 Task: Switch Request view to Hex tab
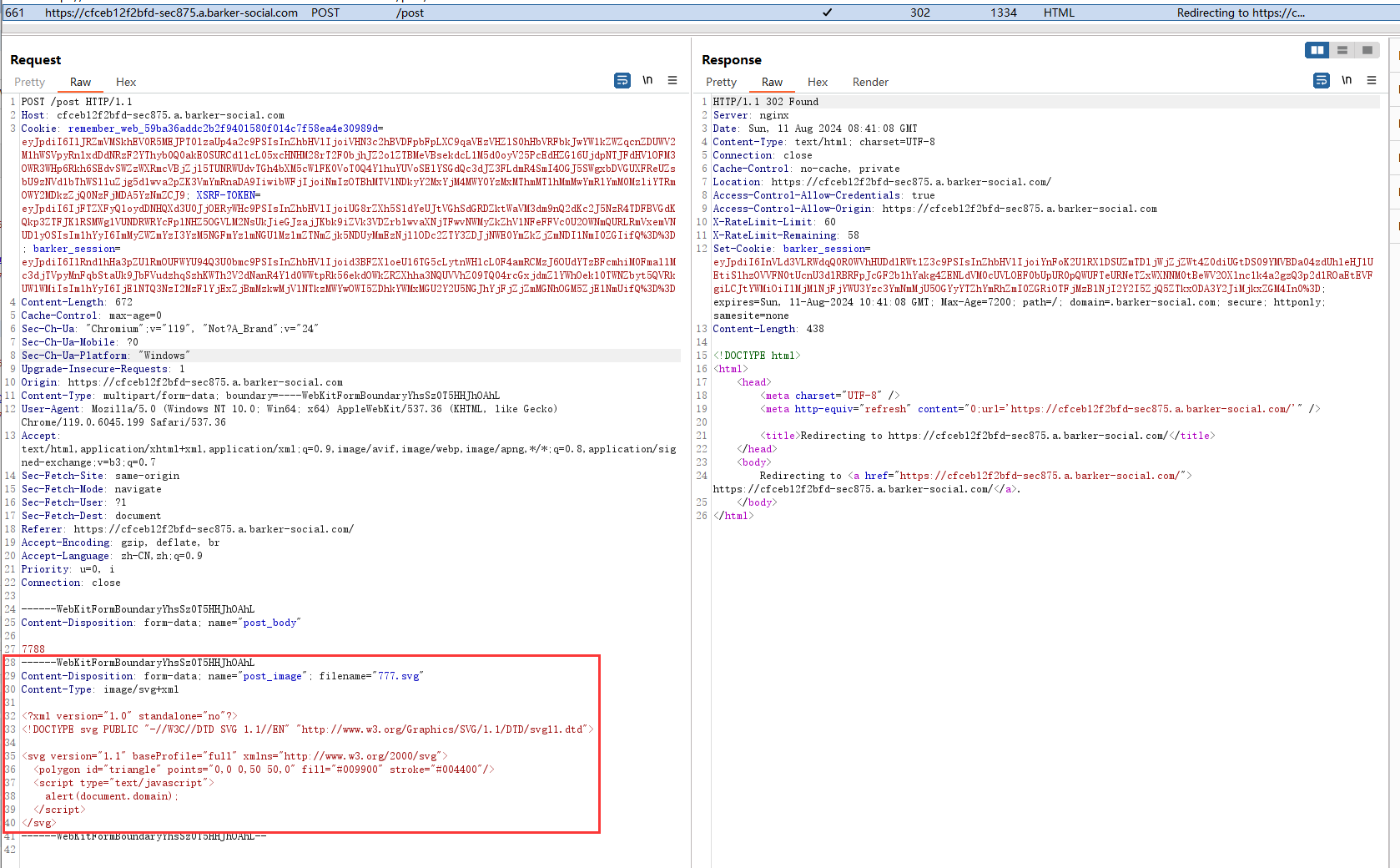(126, 82)
